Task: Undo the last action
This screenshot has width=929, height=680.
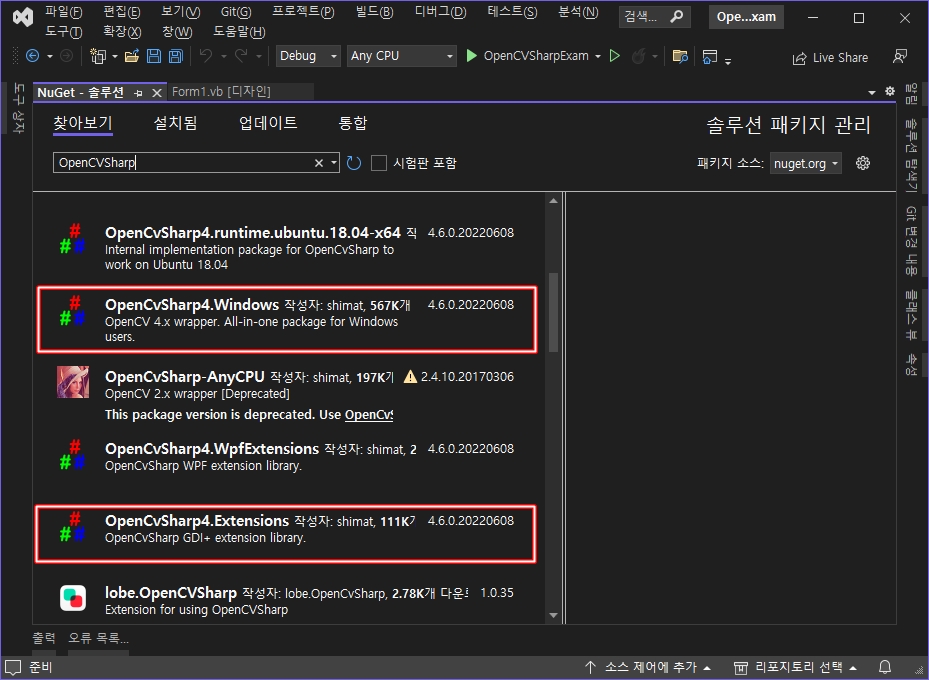Action: pyautogui.click(x=206, y=56)
